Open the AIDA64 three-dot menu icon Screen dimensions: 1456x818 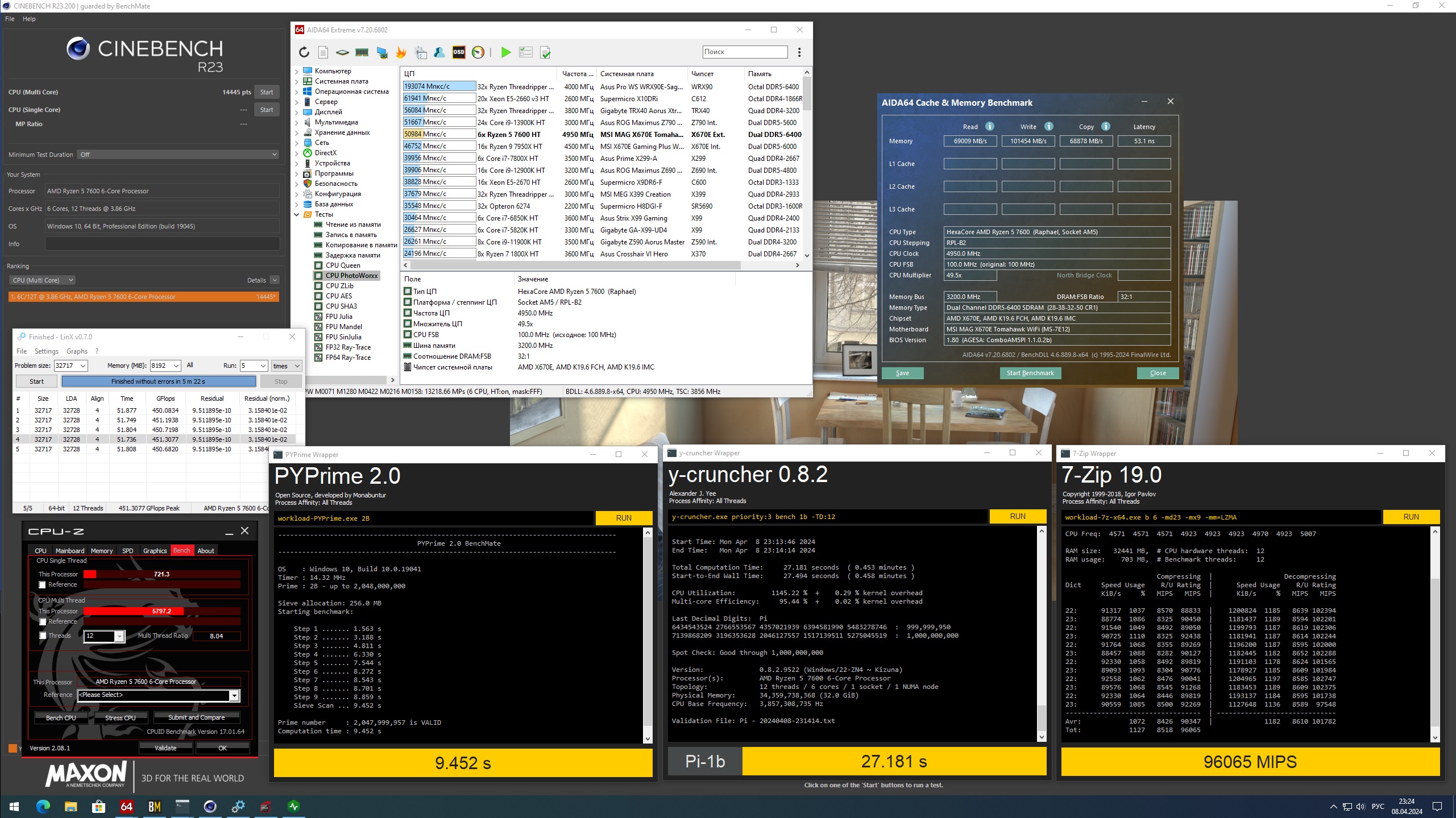[x=799, y=52]
